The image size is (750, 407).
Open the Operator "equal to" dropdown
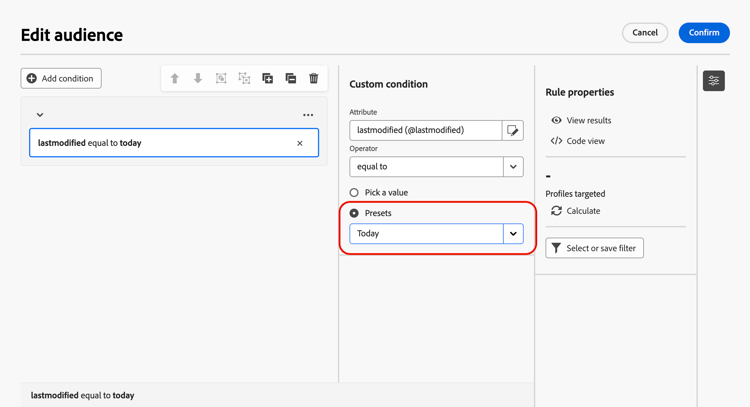(513, 167)
